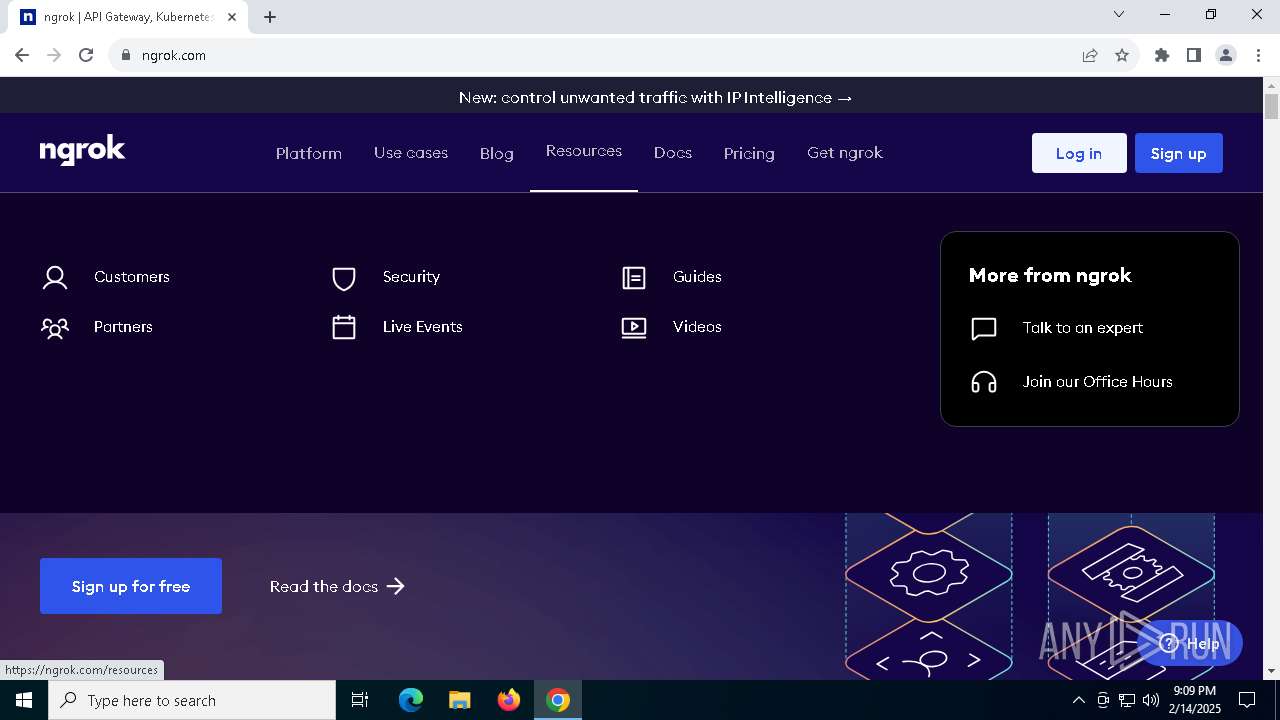
Task: Click Talk to an expert
Action: click(x=1083, y=328)
